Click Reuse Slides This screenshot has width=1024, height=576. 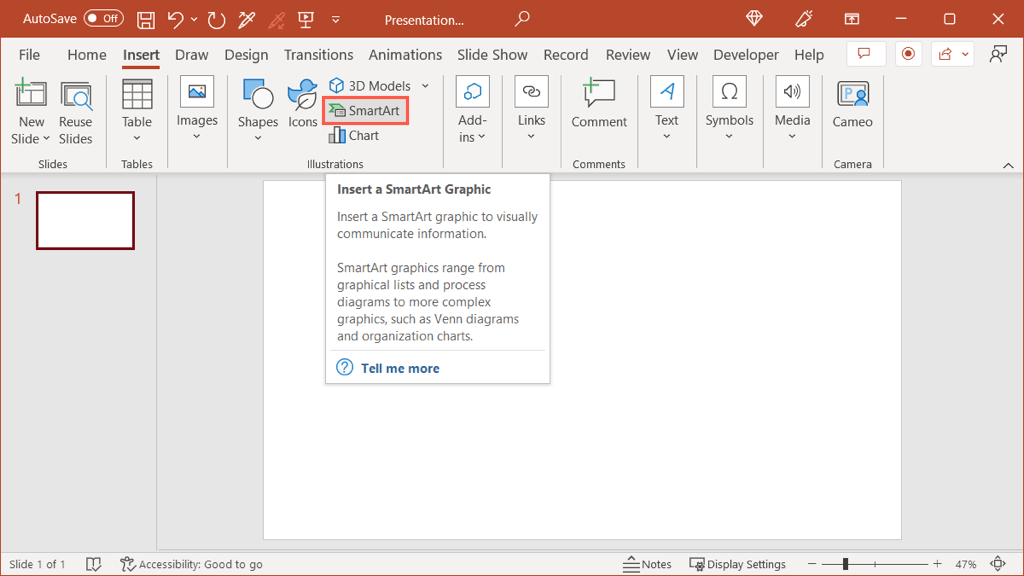[75, 112]
